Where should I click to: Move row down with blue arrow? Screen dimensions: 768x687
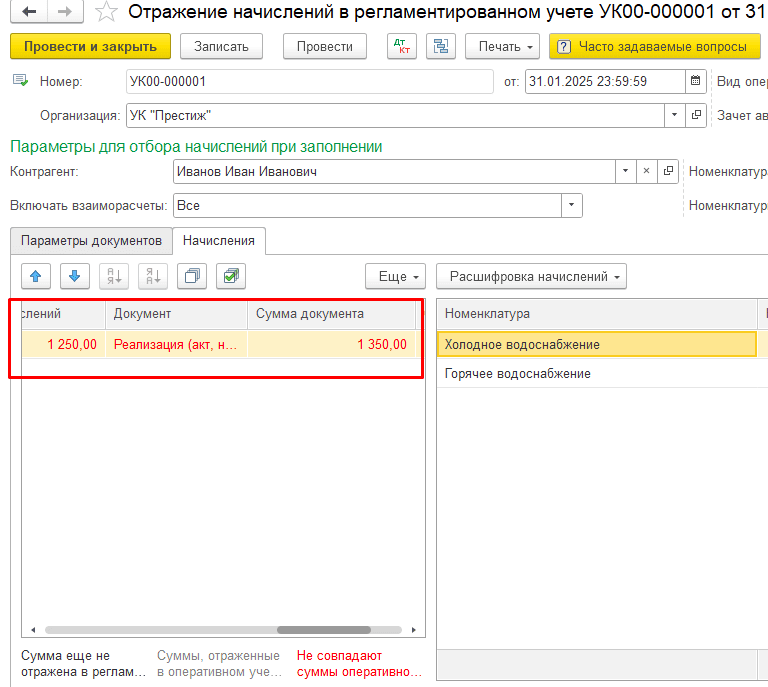75,276
